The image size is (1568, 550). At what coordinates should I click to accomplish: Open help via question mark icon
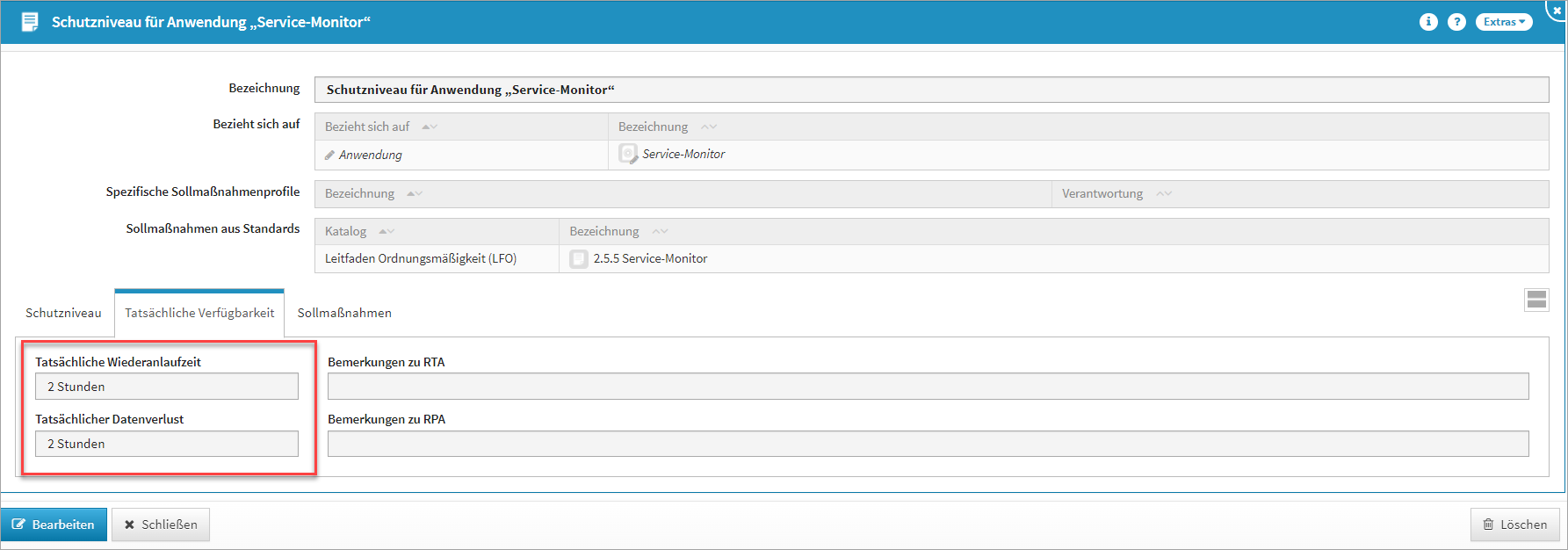coord(1456,22)
